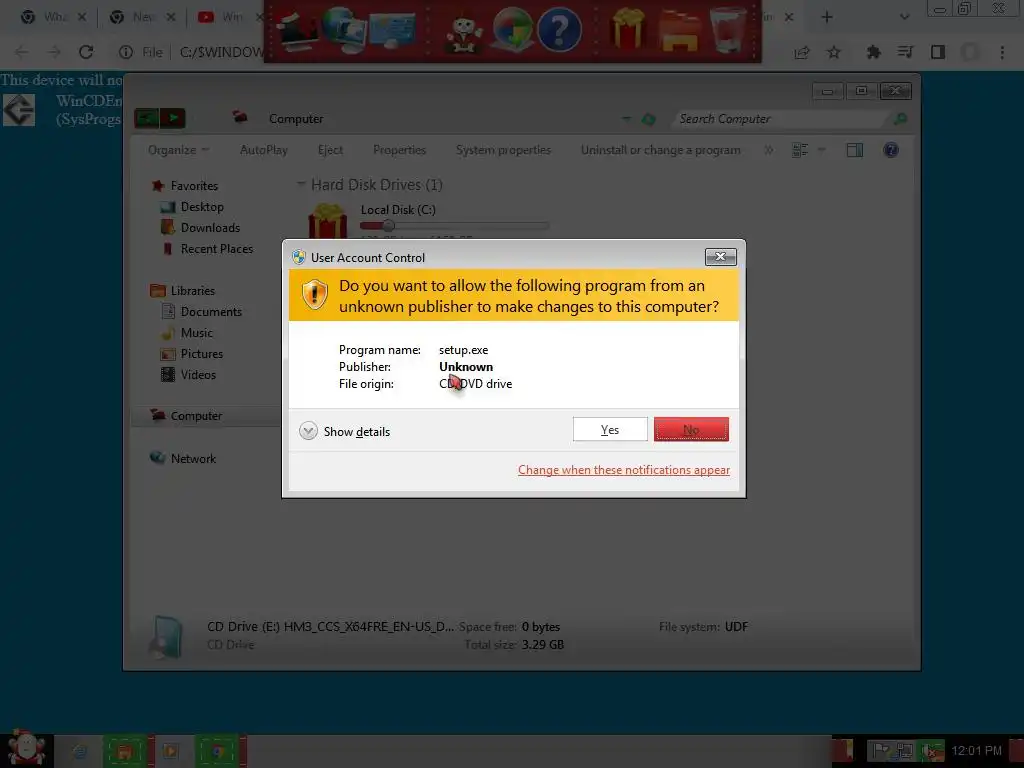Screen dimensions: 1024x768
Task: Click the muted volume tray icon
Action: 929,751
